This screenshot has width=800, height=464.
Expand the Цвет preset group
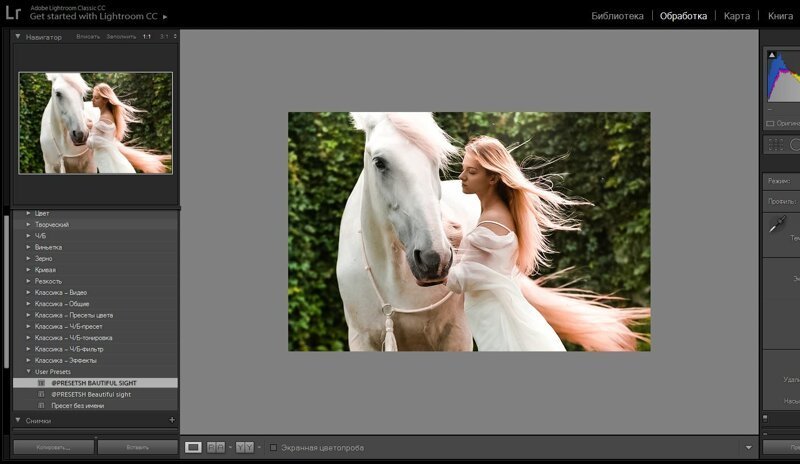(x=29, y=213)
